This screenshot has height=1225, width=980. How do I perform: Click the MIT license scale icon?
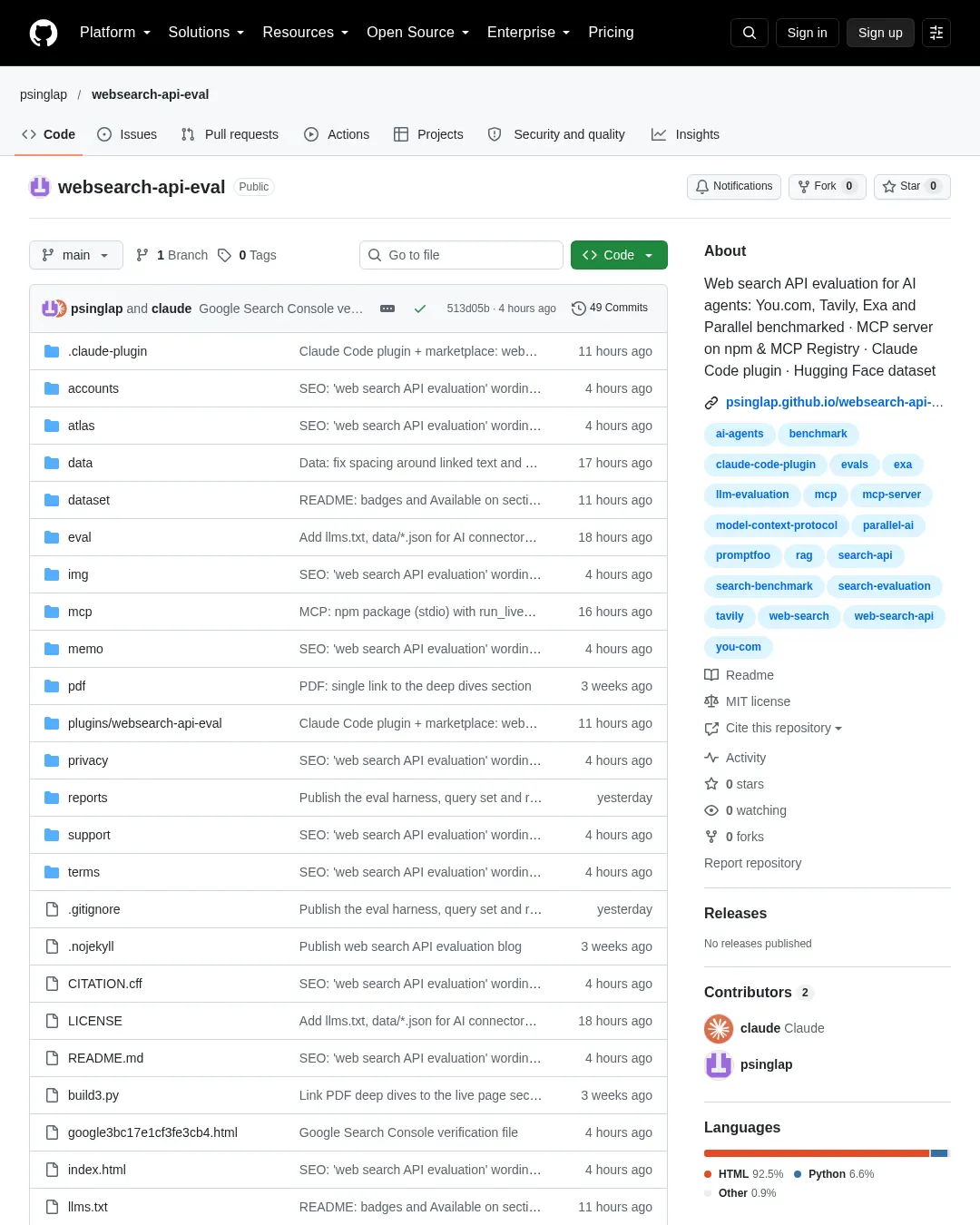tap(711, 701)
